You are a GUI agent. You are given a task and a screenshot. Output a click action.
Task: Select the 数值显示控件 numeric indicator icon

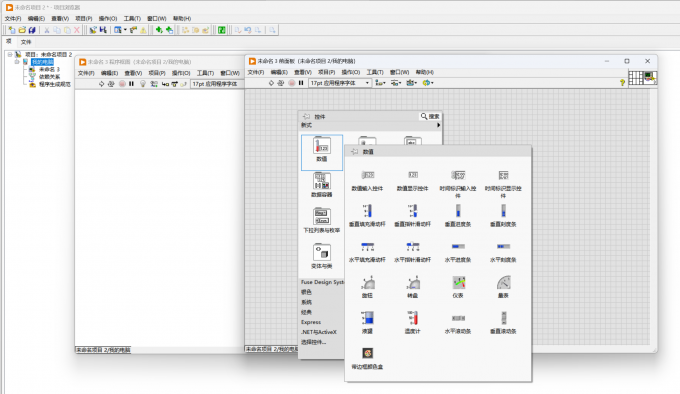413,175
